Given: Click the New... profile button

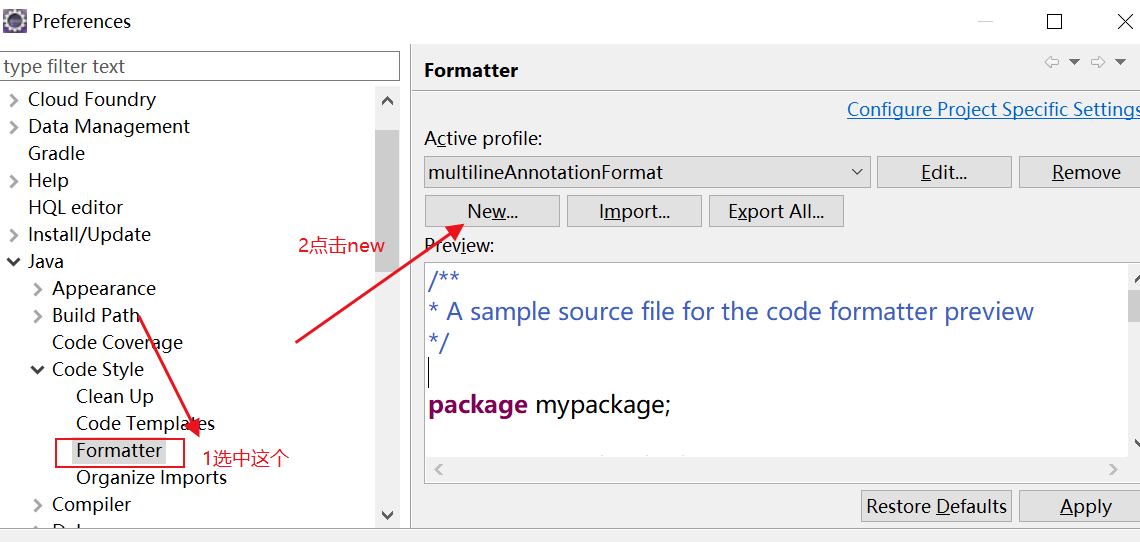Looking at the screenshot, I should point(492,211).
